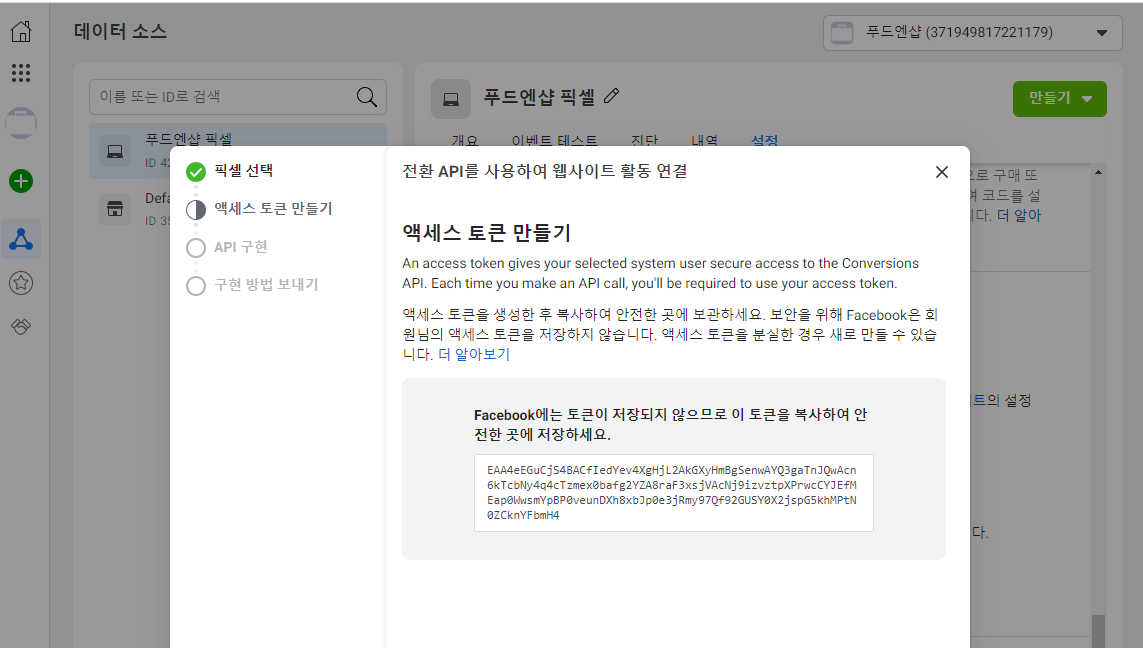The width and height of the screenshot is (1143, 648).
Task: Click the access token text box
Action: tap(674, 493)
